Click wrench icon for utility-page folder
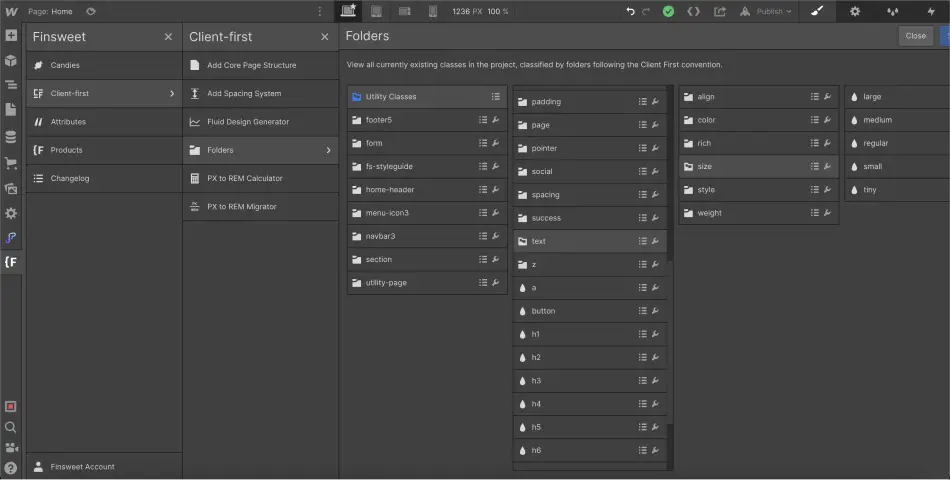The height and width of the screenshot is (480, 950). [496, 282]
